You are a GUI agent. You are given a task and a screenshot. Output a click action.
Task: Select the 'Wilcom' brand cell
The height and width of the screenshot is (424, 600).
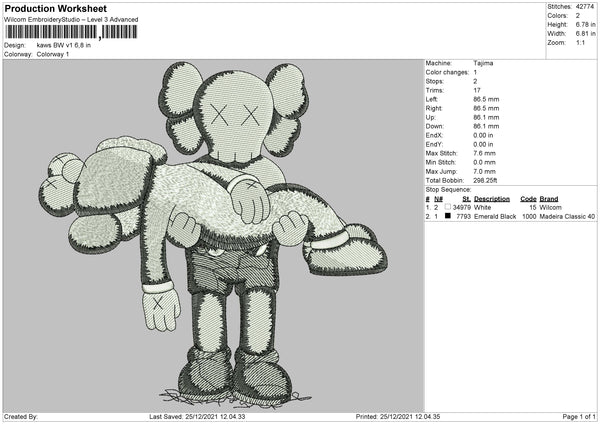click(550, 207)
